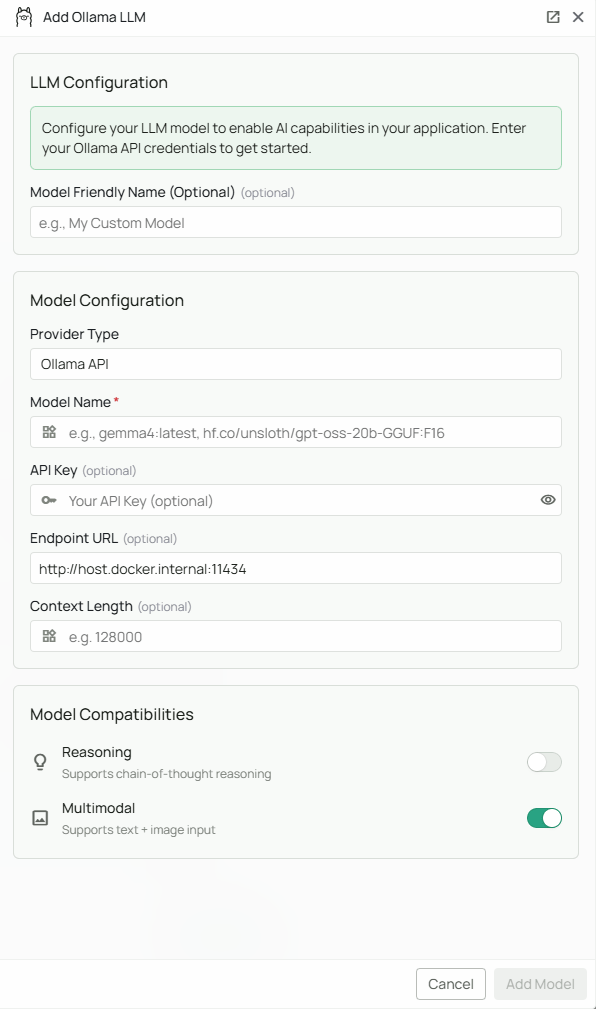596x1009 pixels.
Task: Click the Cancel button
Action: click(451, 984)
